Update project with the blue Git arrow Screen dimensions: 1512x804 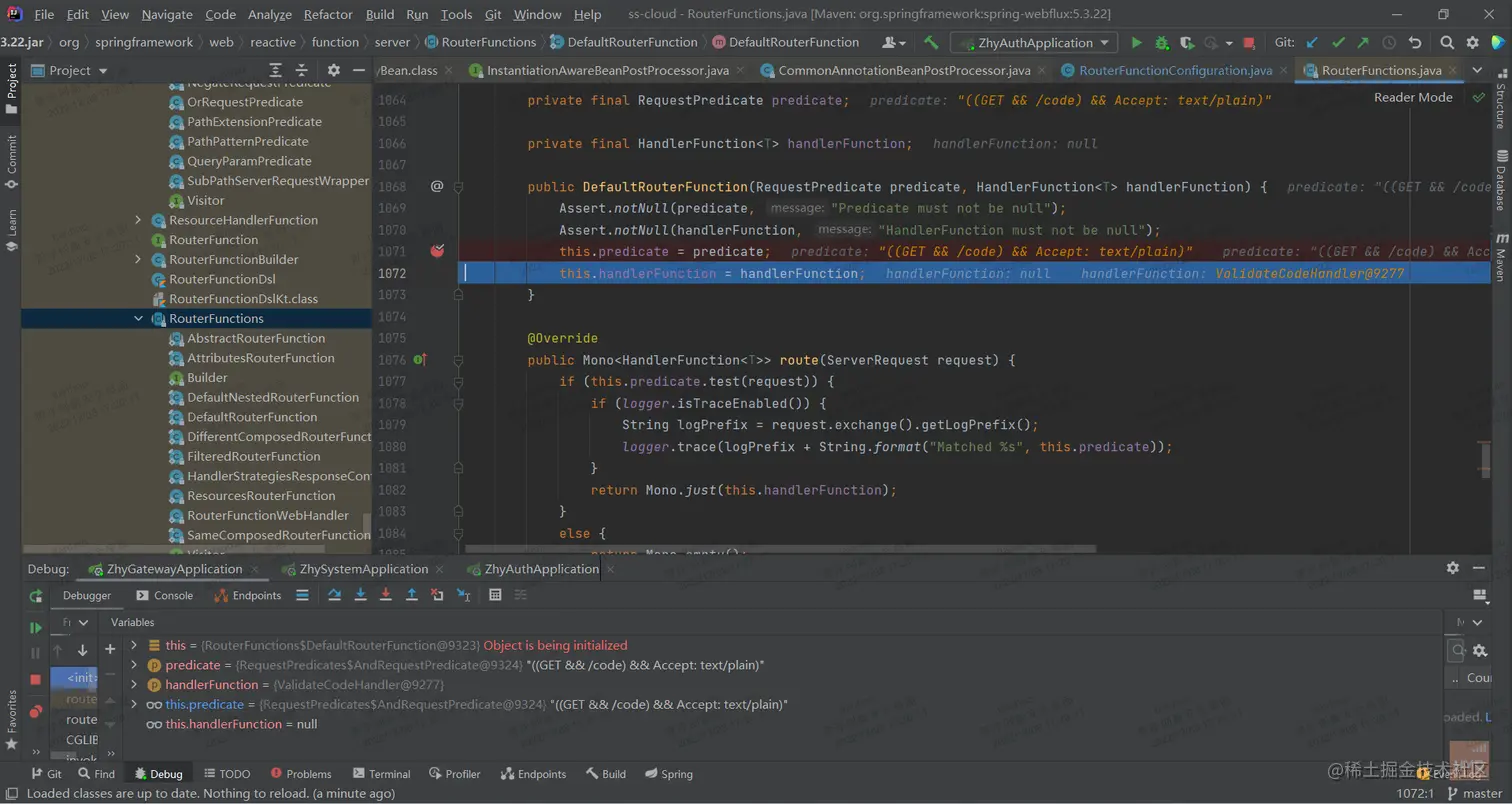click(1313, 43)
